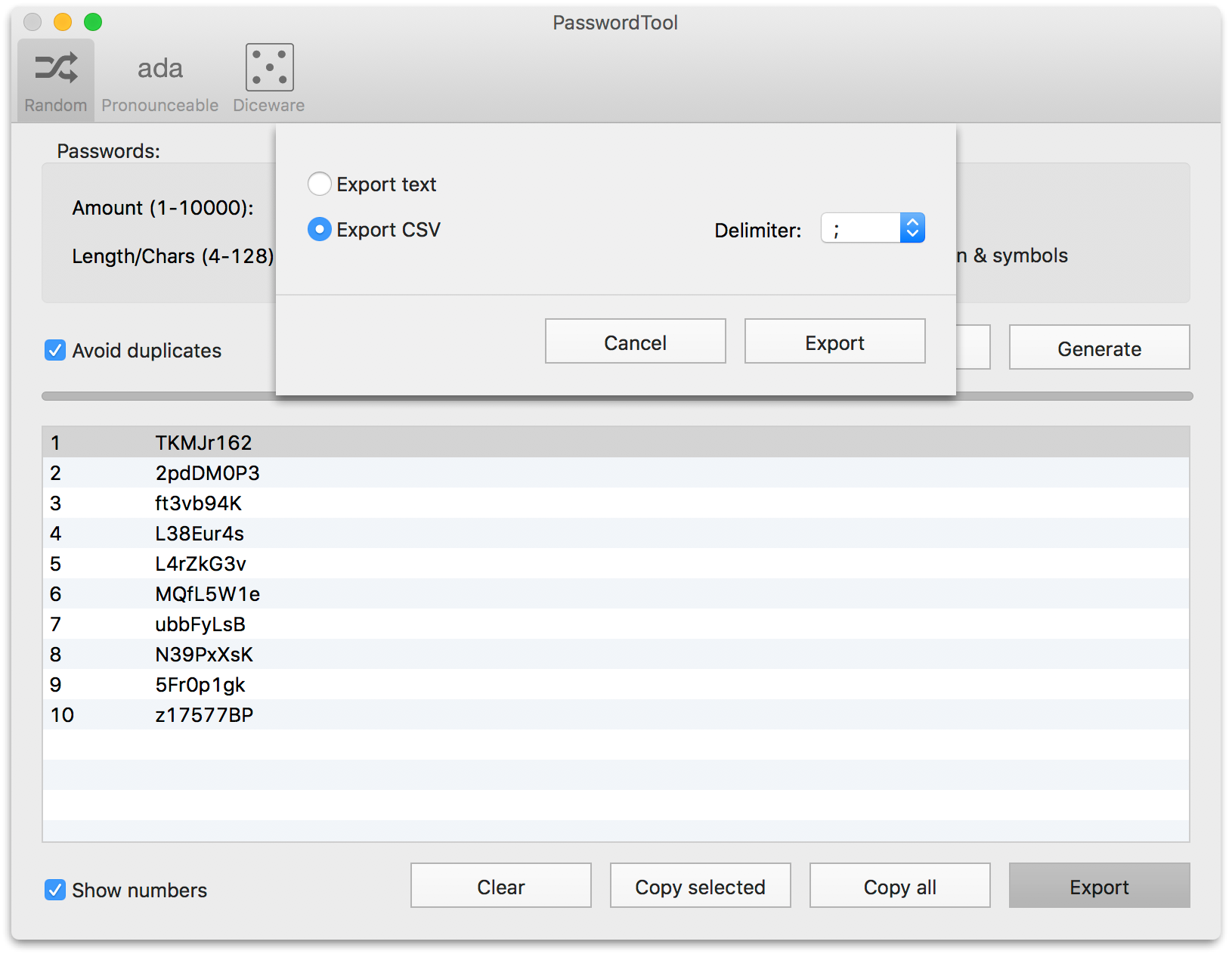Copy all generated passwords
Image resolution: width=1232 pixels, height=957 pixels.
coord(899,885)
